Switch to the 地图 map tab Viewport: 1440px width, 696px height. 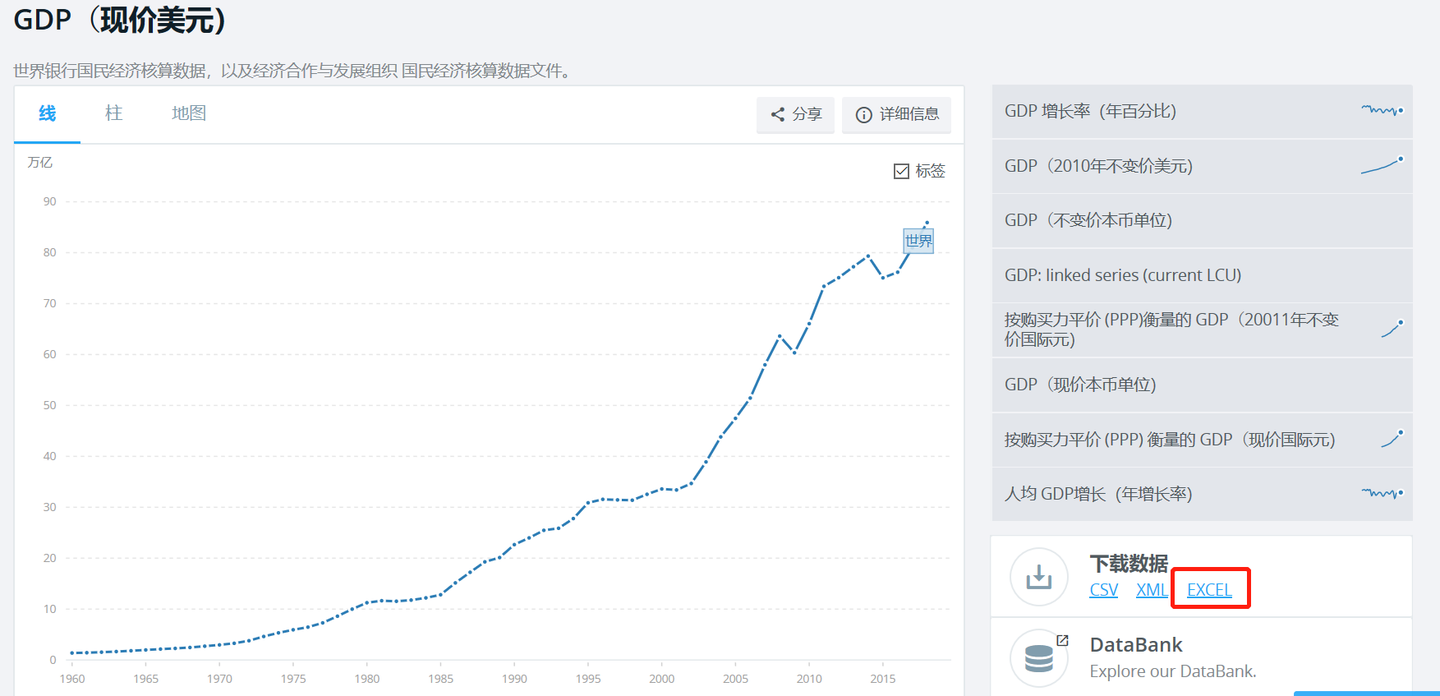pyautogui.click(x=189, y=113)
